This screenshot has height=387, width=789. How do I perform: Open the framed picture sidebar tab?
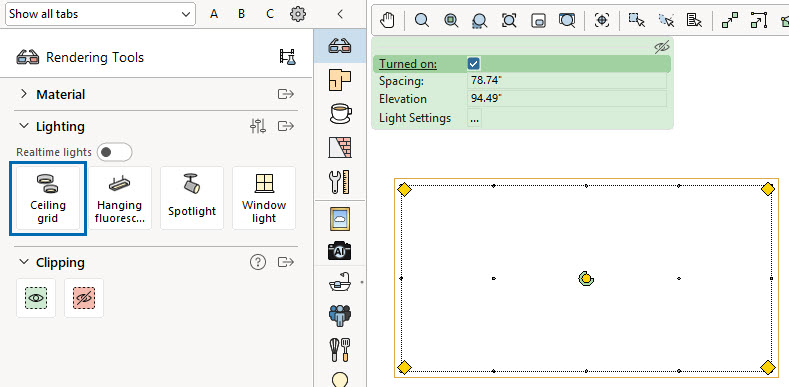[340, 218]
